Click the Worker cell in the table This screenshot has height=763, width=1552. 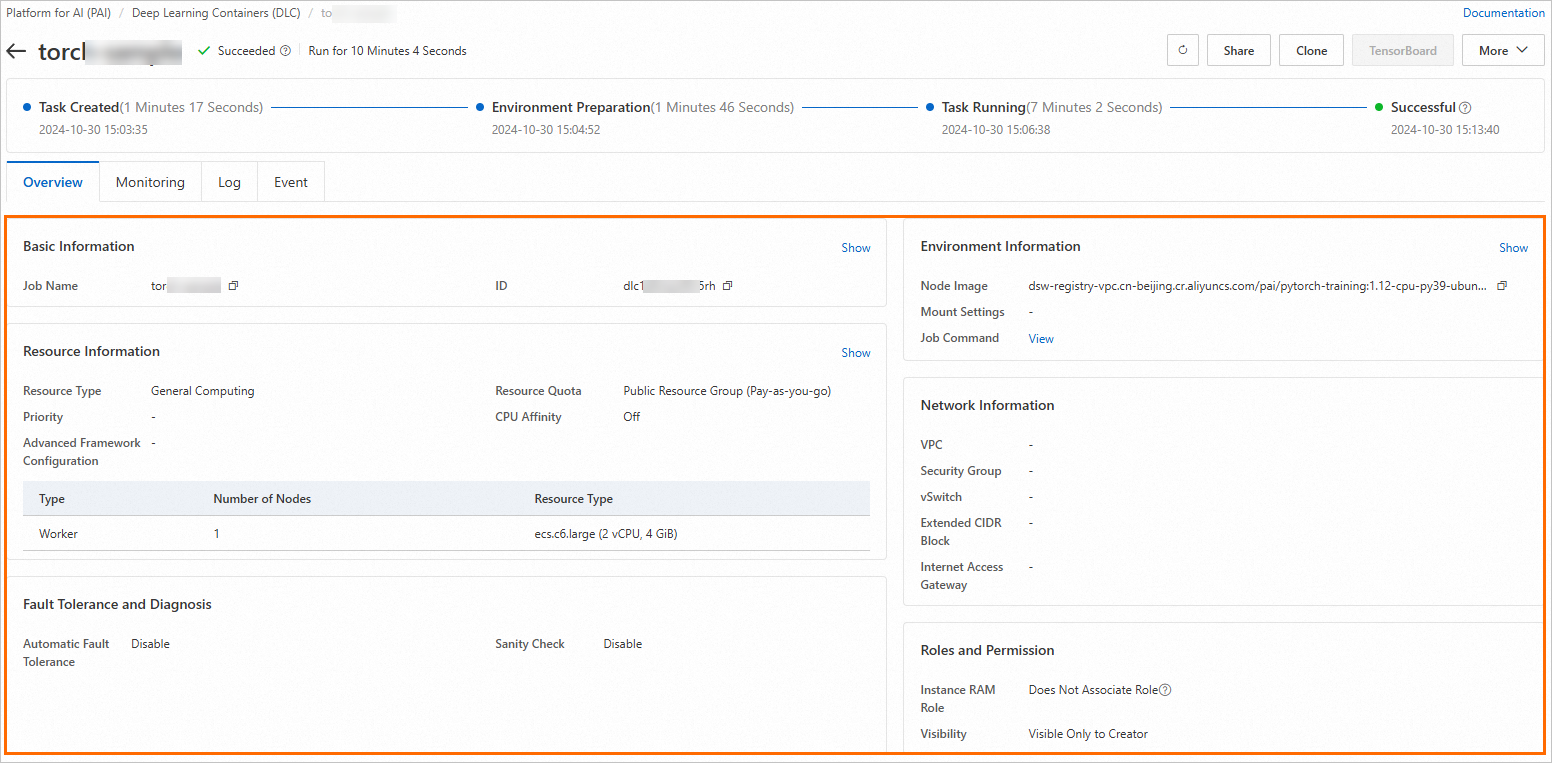(x=58, y=534)
